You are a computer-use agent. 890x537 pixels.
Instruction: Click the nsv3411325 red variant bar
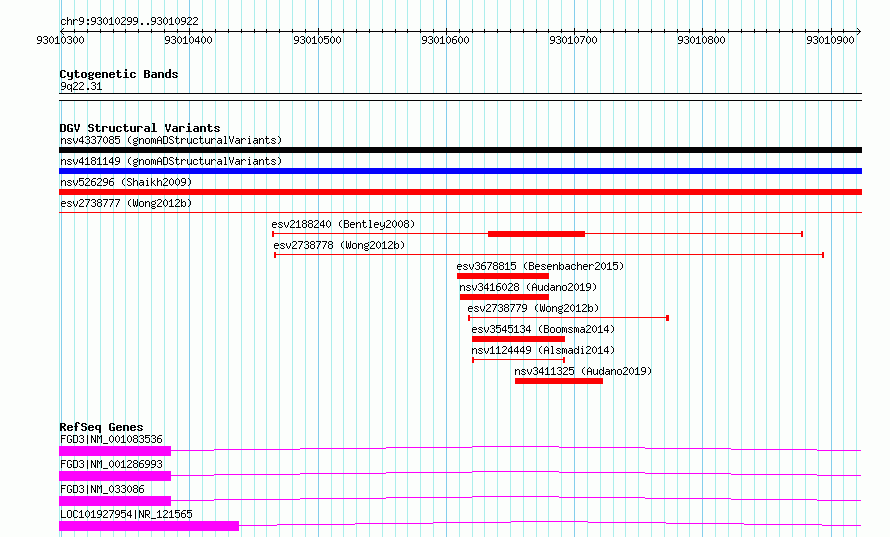click(x=559, y=381)
